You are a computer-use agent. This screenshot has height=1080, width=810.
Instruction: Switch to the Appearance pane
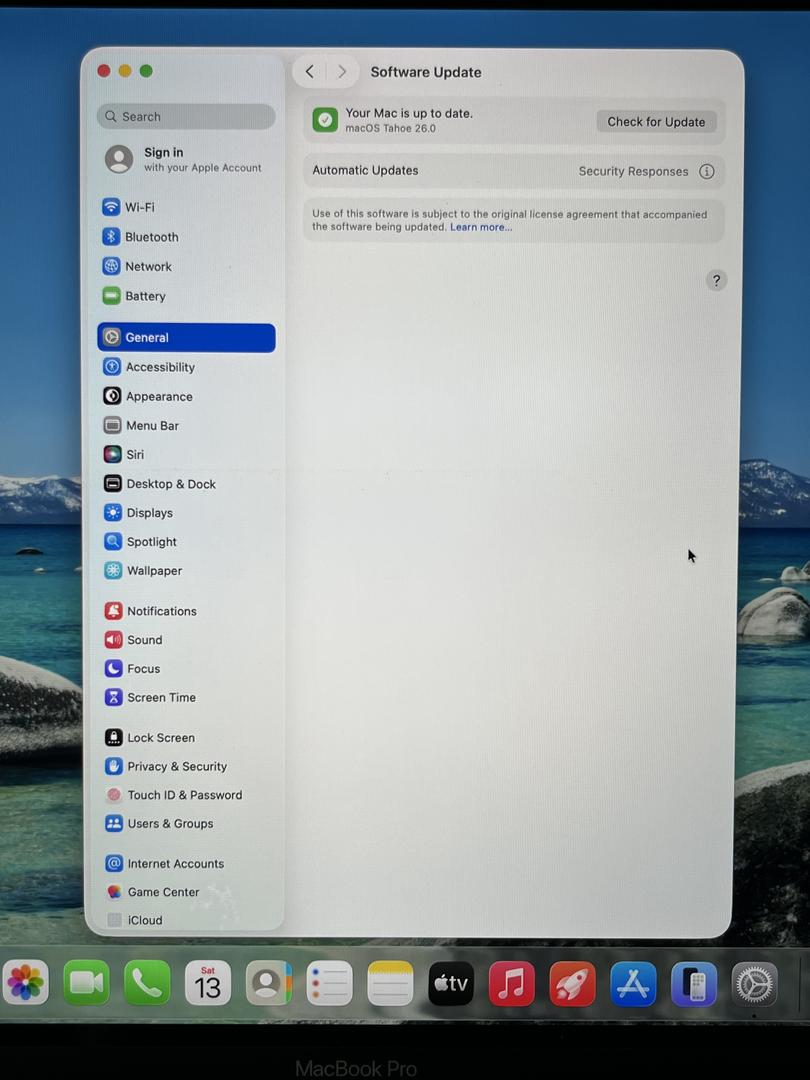pyautogui.click(x=186, y=397)
